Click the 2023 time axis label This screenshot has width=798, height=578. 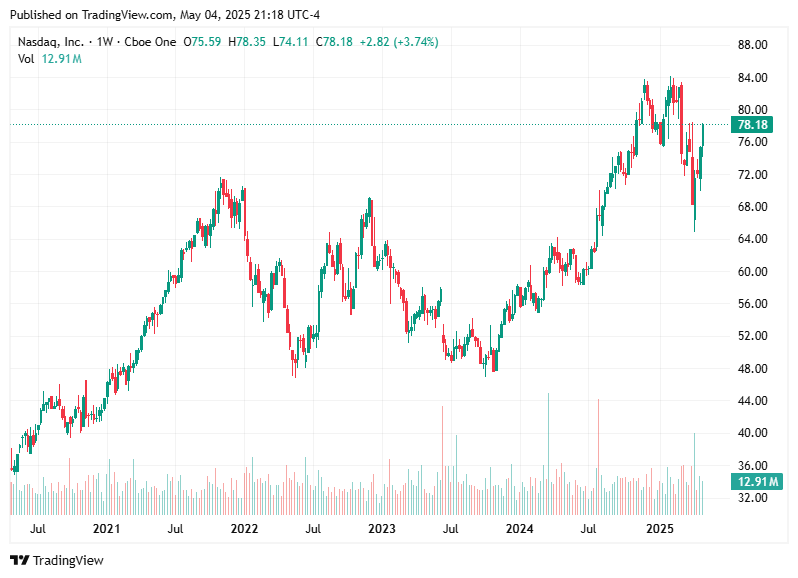pyautogui.click(x=382, y=529)
